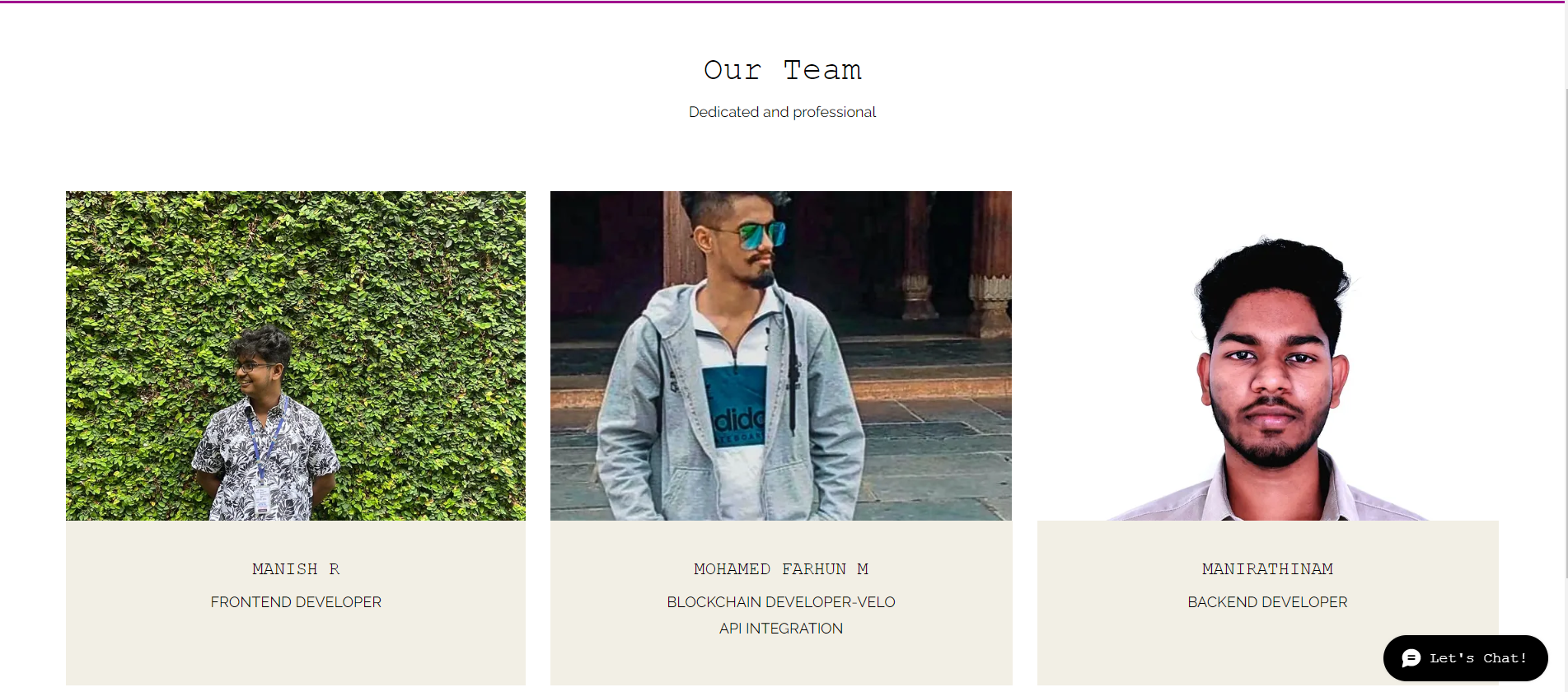This screenshot has width=1568, height=692.
Task: Click the BACKEND DEVELOPER role text
Action: point(1267,602)
